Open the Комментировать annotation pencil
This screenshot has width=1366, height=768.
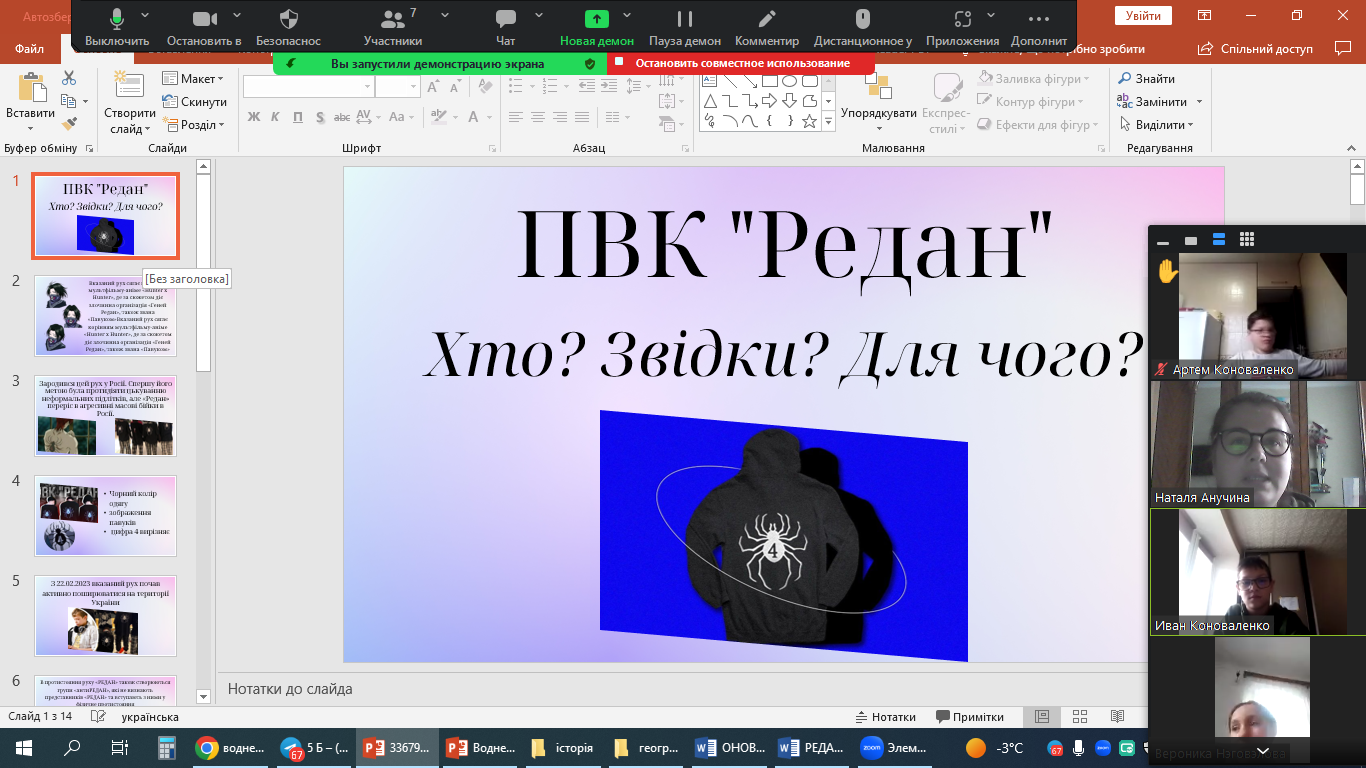[767, 27]
